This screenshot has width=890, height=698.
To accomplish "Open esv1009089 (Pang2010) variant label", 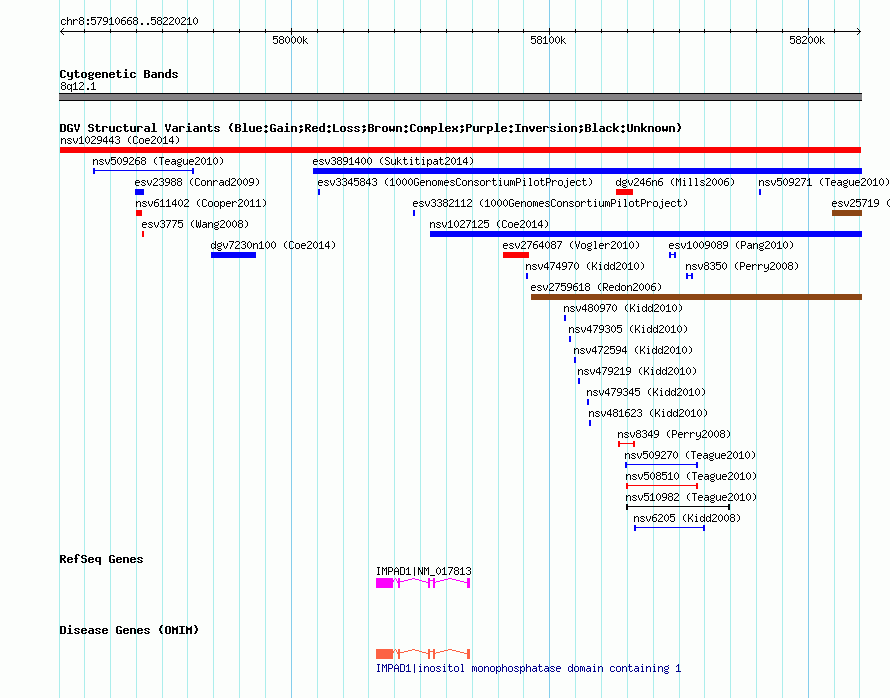I will coord(731,245).
